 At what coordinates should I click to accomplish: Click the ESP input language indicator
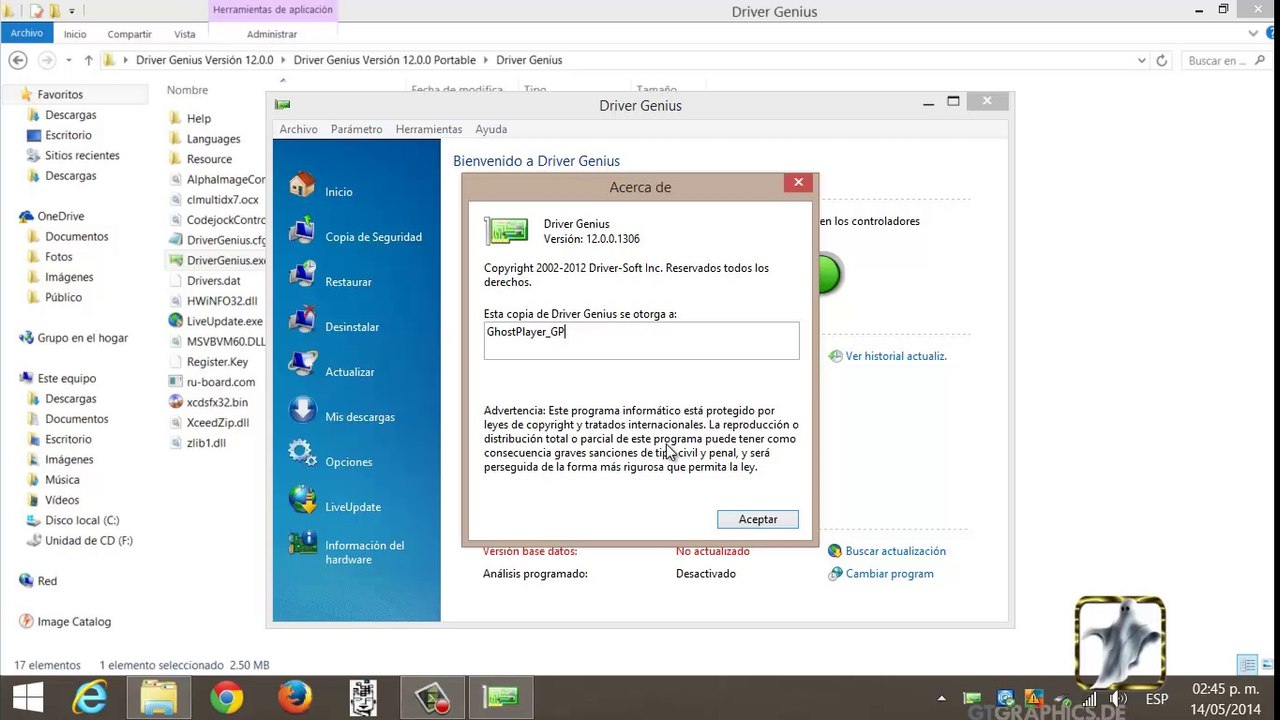(x=1157, y=699)
